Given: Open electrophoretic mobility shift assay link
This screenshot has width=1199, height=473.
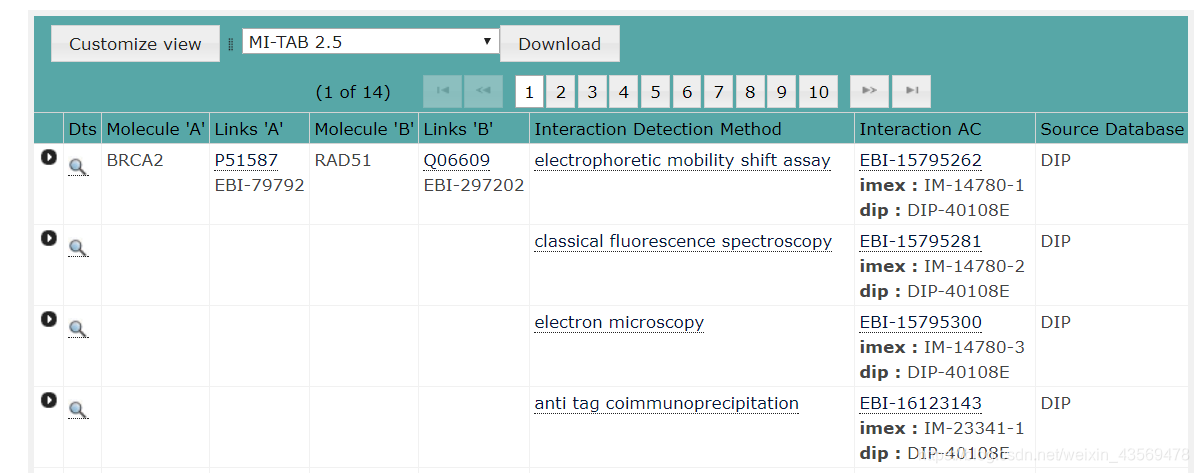Looking at the screenshot, I should (x=682, y=160).
